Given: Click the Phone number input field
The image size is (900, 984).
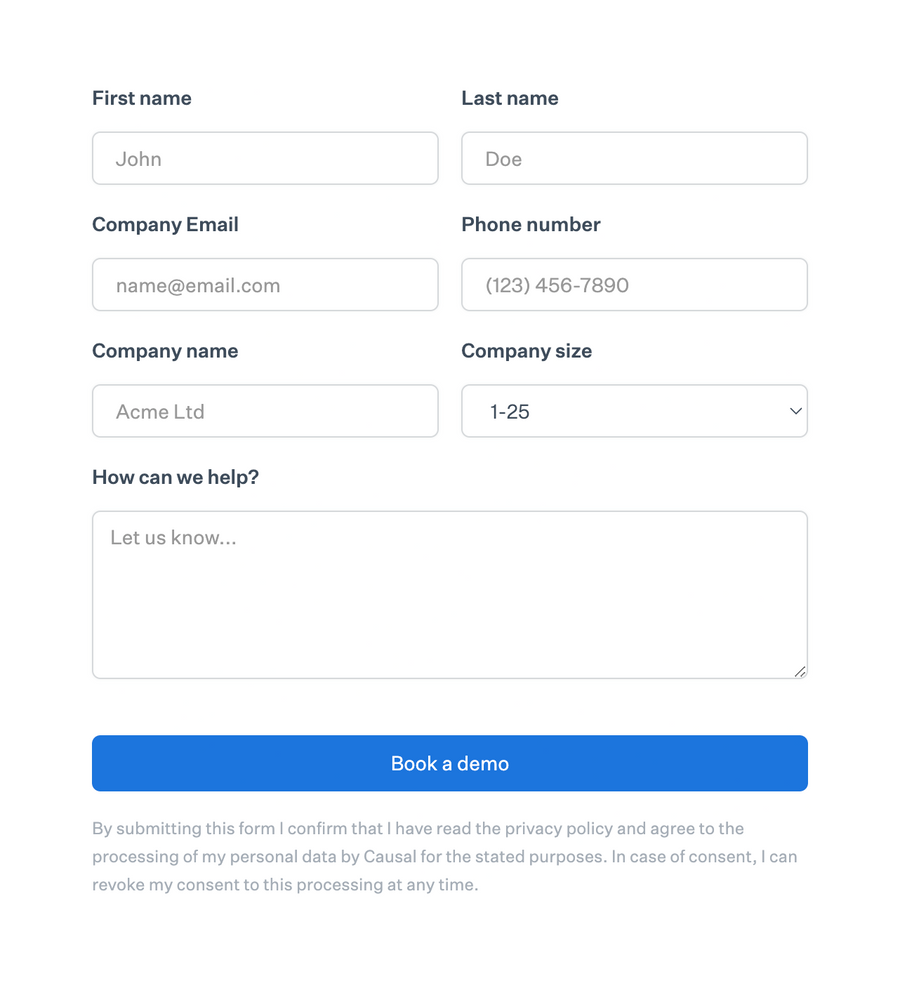Looking at the screenshot, I should tap(634, 284).
